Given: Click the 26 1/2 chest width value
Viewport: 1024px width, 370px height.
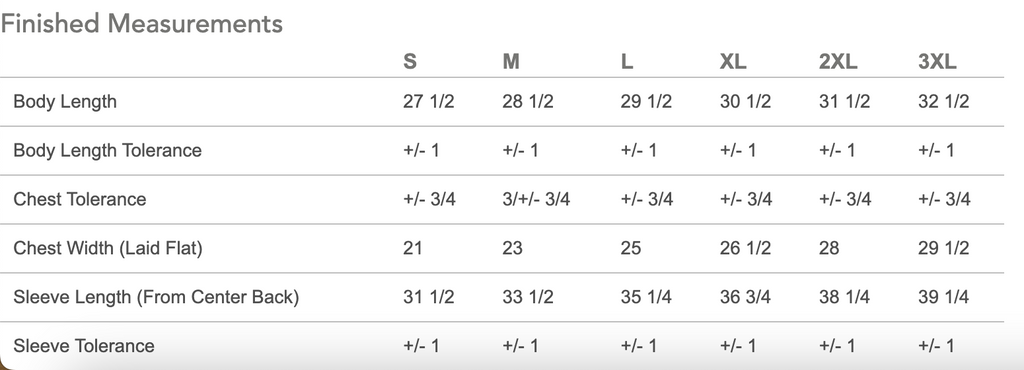Looking at the screenshot, I should point(745,248).
